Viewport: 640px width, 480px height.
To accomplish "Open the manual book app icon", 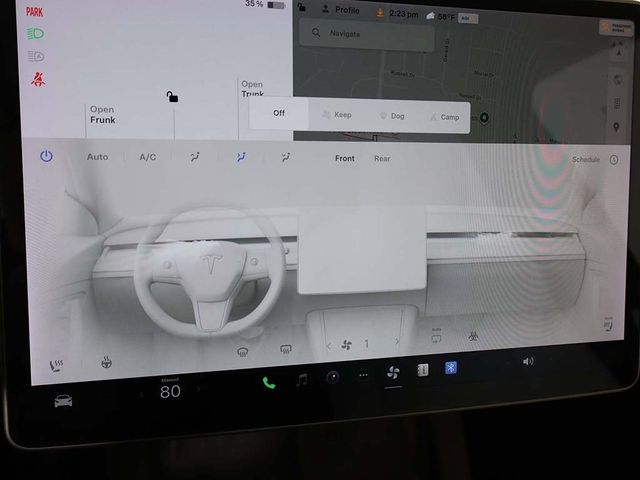I will point(423,370).
